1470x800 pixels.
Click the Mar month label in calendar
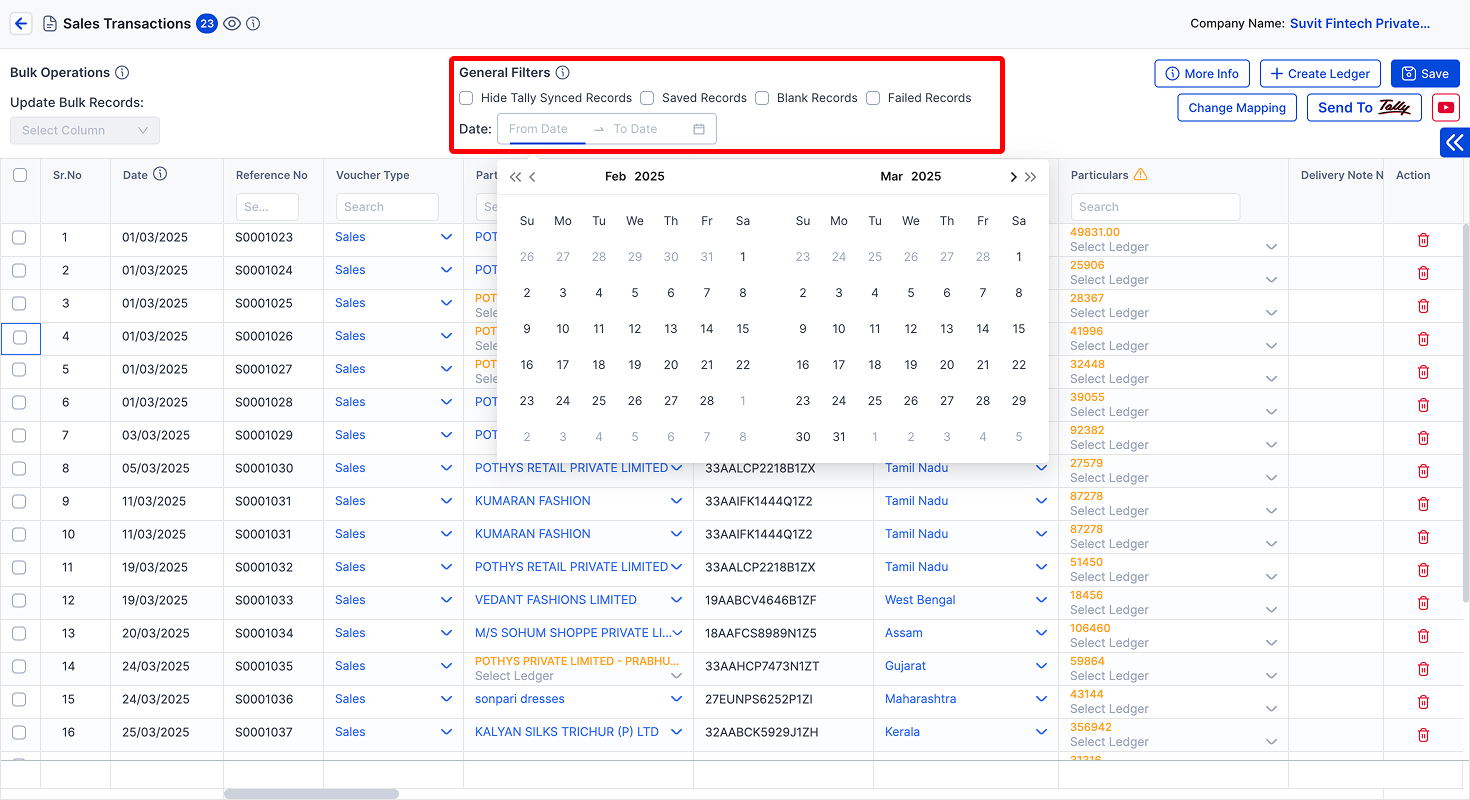tap(891, 176)
